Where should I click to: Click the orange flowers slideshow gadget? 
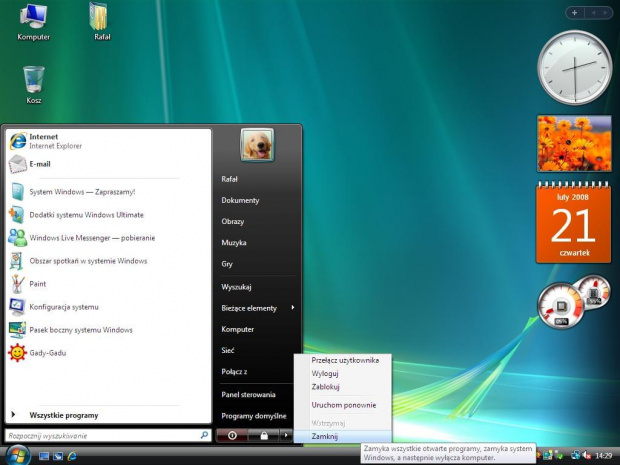[574, 143]
